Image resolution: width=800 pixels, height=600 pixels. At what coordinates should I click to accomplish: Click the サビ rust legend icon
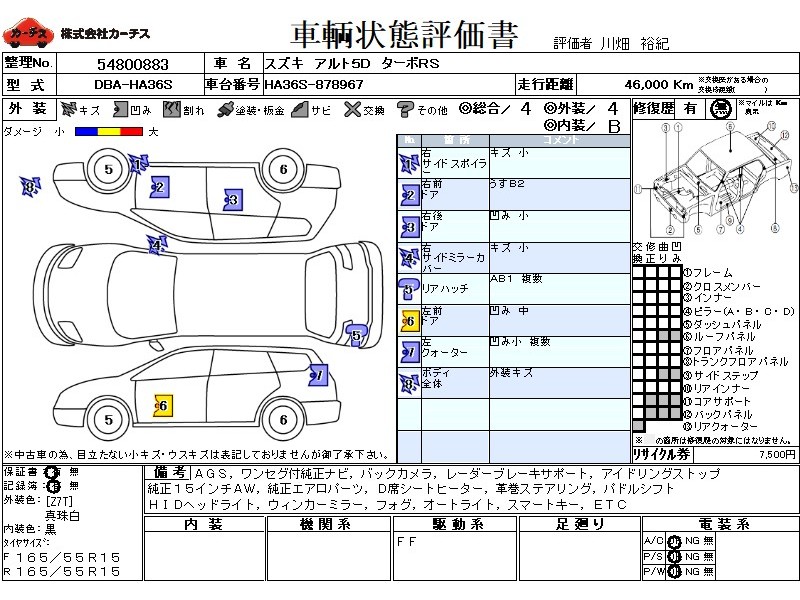coord(300,109)
